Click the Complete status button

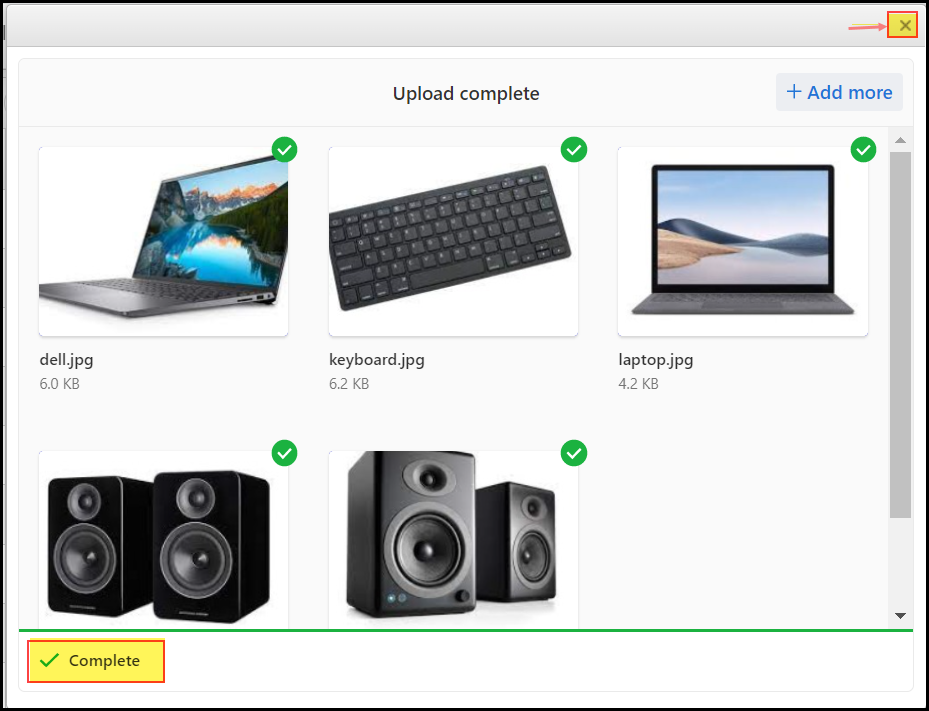click(96, 661)
